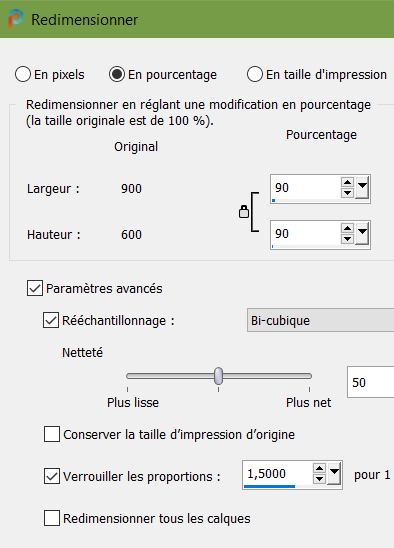
Task: Click the Netteté slider handle
Action: pos(219,376)
